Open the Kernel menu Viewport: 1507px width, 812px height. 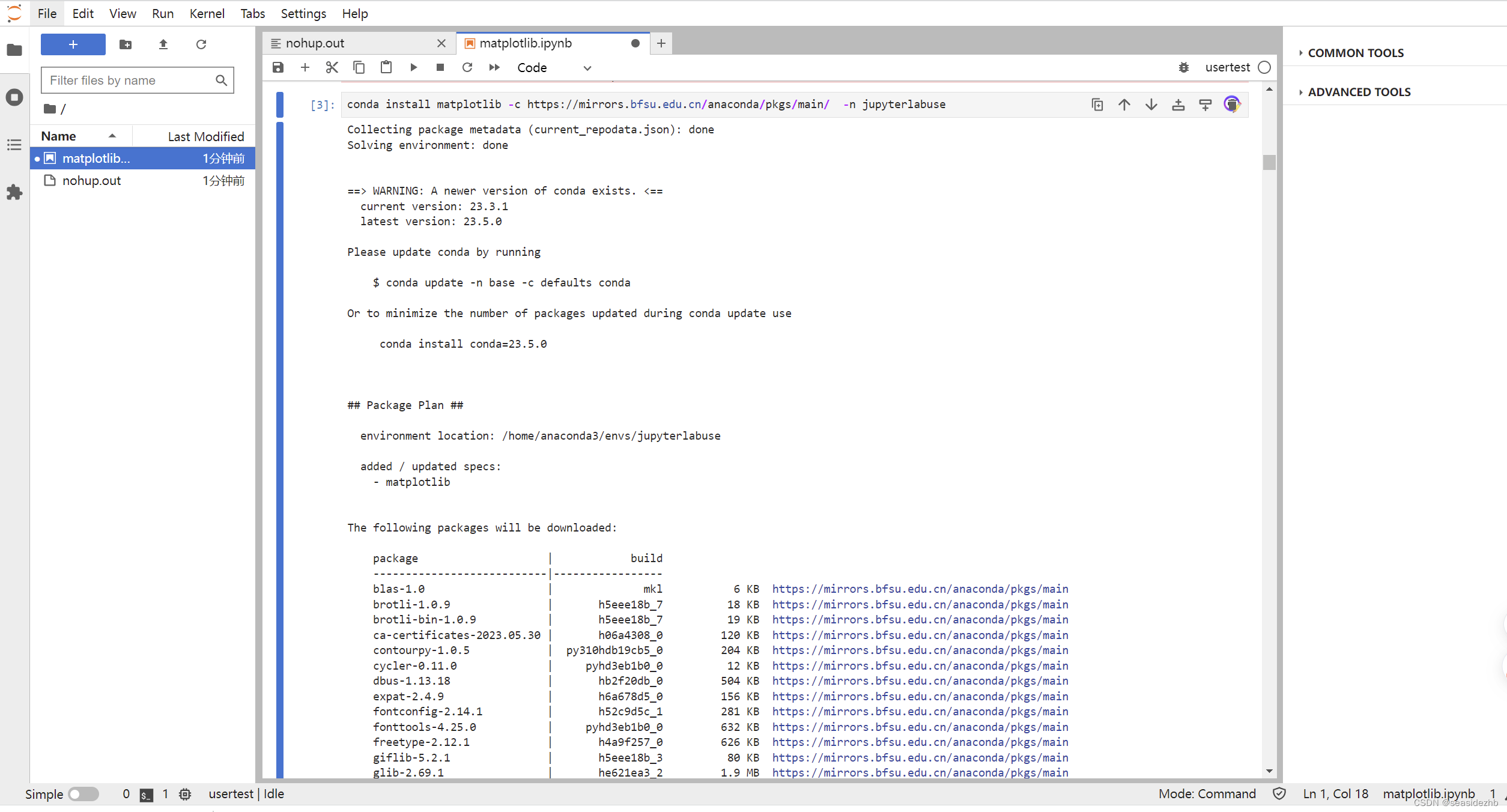coord(207,13)
